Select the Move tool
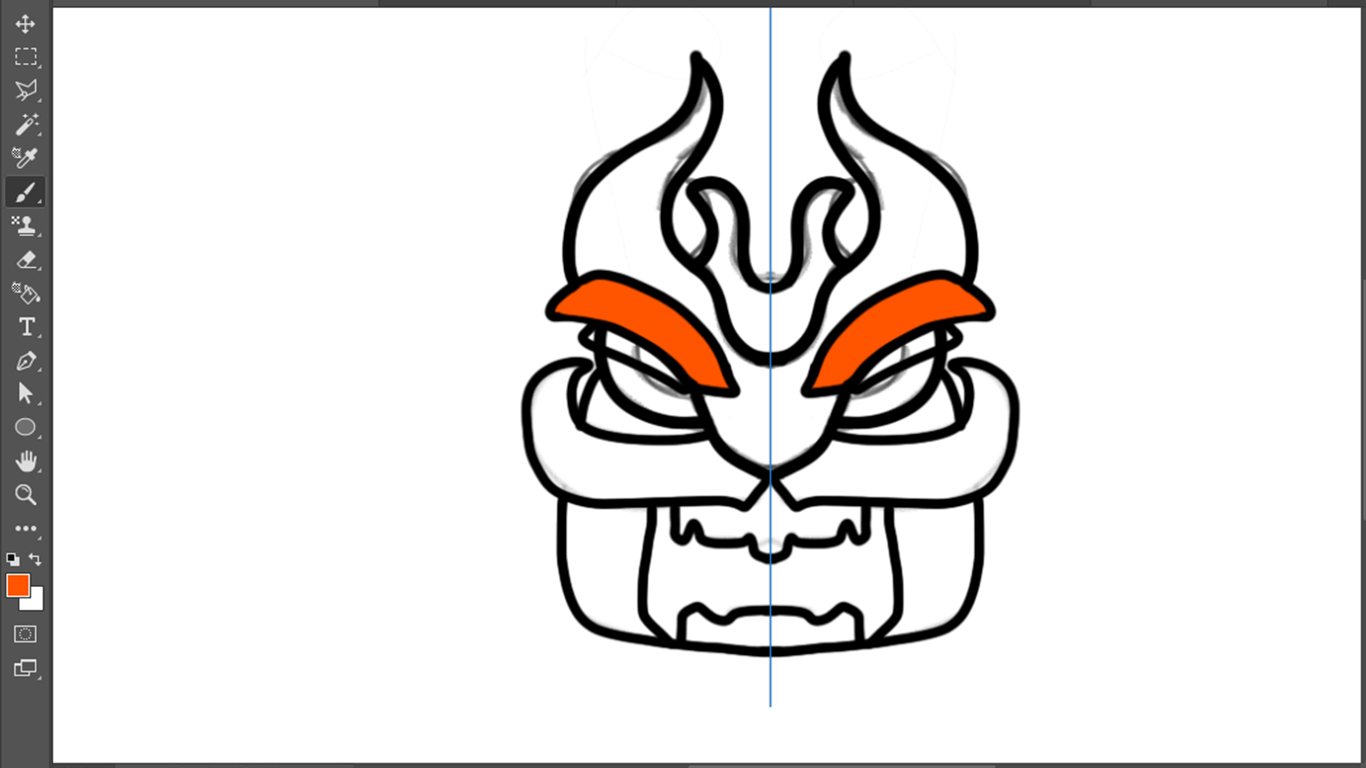The height and width of the screenshot is (768, 1366). click(25, 23)
